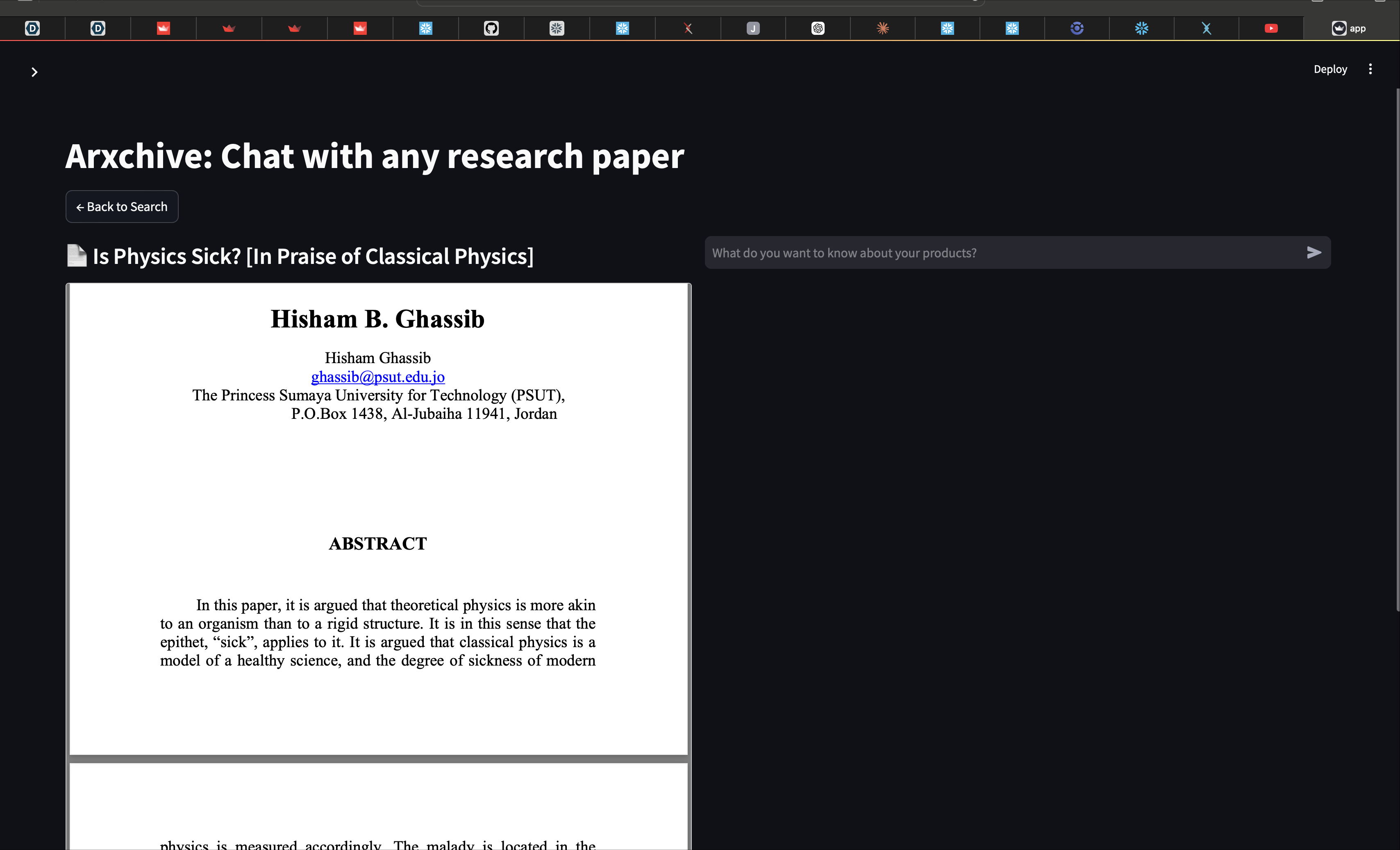This screenshot has width=1400, height=850.
Task: Expand the collapsed sidebar chevron
Action: (34, 72)
